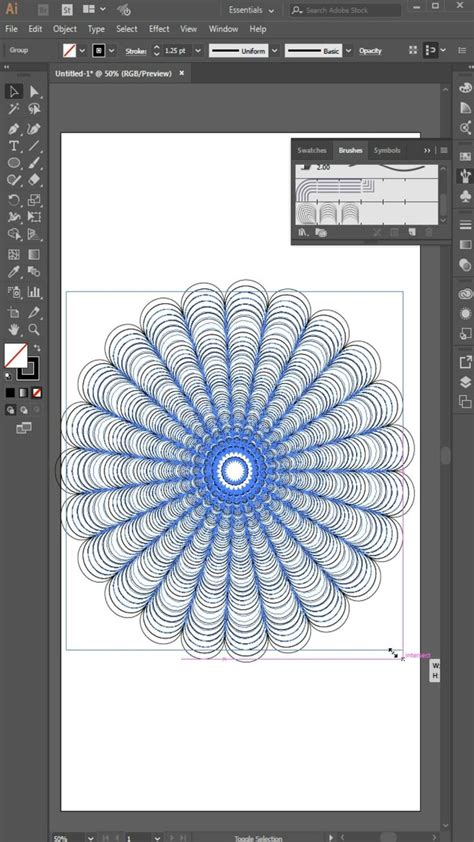Click the Opacity link in control bar

click(370, 51)
